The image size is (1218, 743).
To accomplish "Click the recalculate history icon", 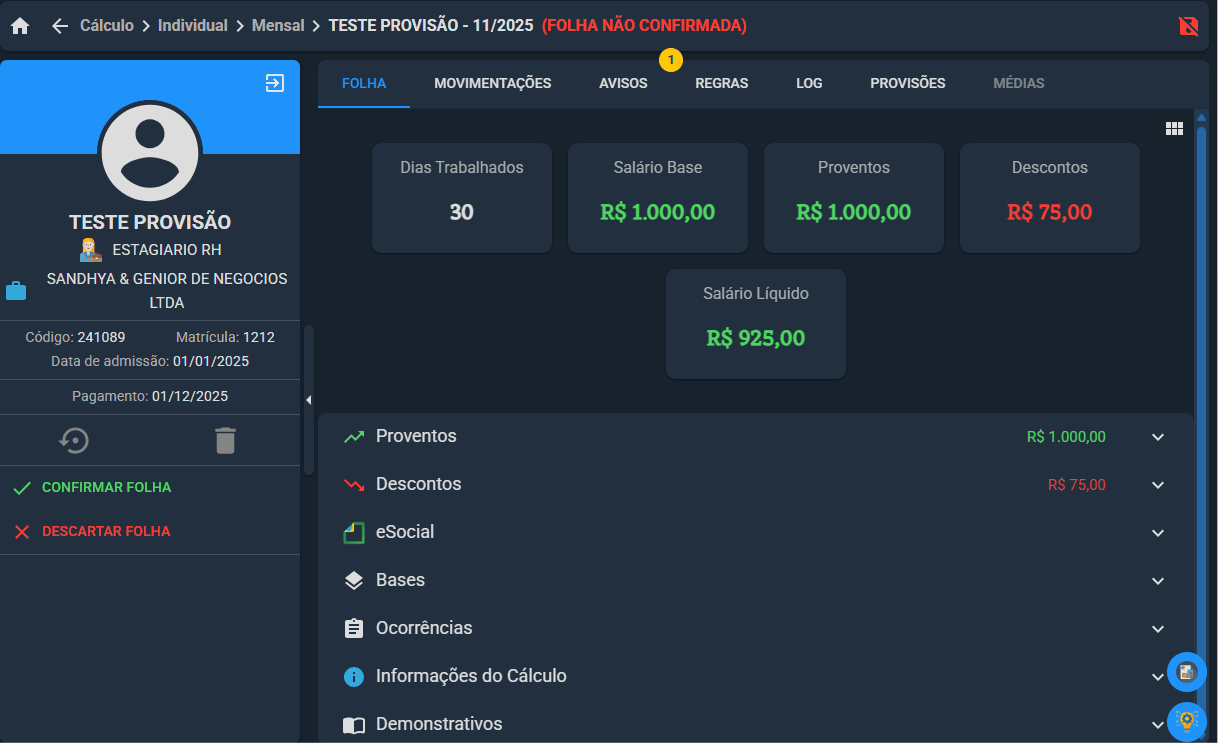I will point(74,440).
